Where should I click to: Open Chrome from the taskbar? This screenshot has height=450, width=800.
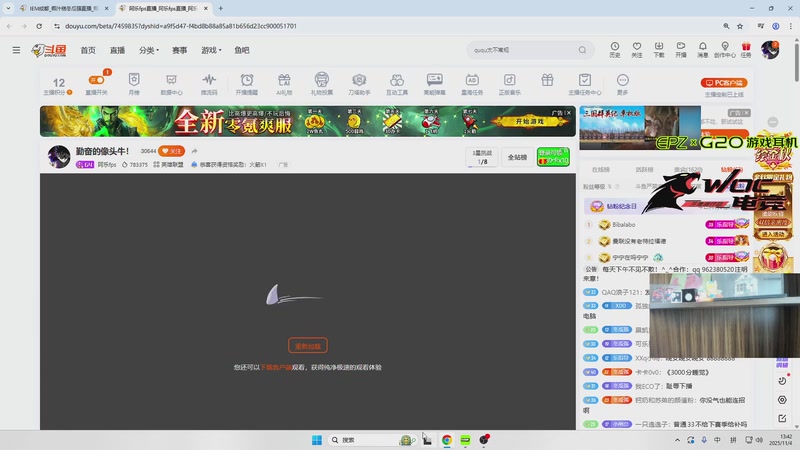coord(446,440)
